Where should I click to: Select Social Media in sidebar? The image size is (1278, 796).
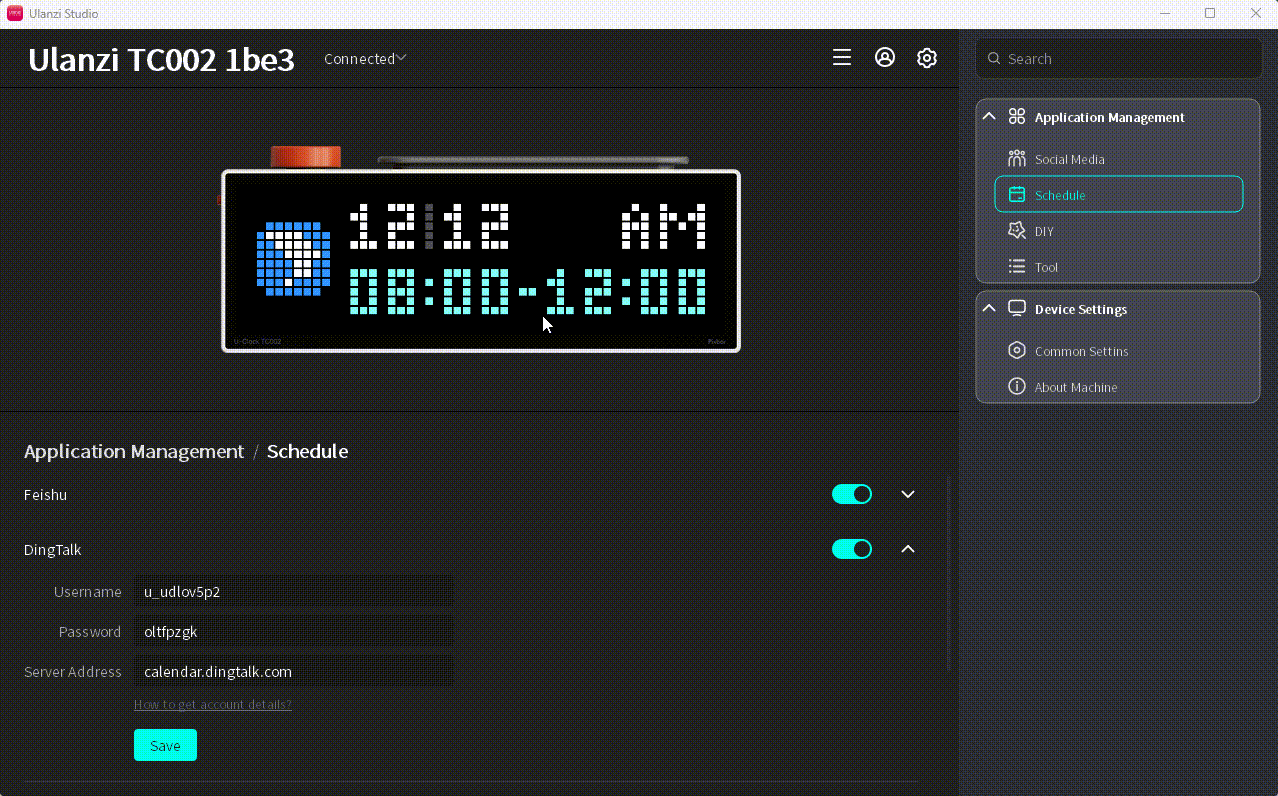coord(1119,159)
